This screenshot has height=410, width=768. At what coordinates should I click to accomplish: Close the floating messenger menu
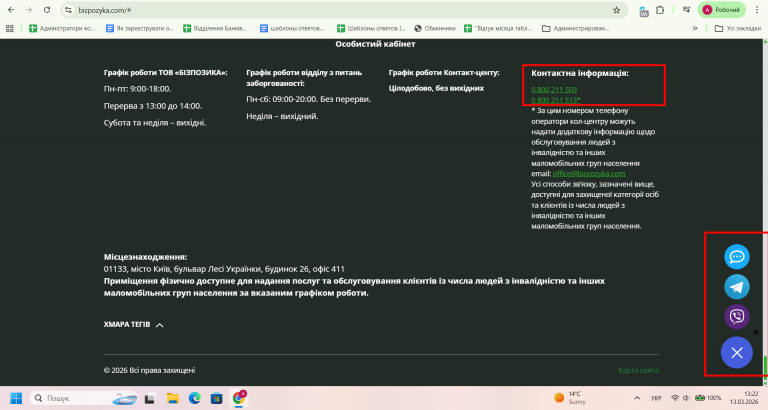737,353
